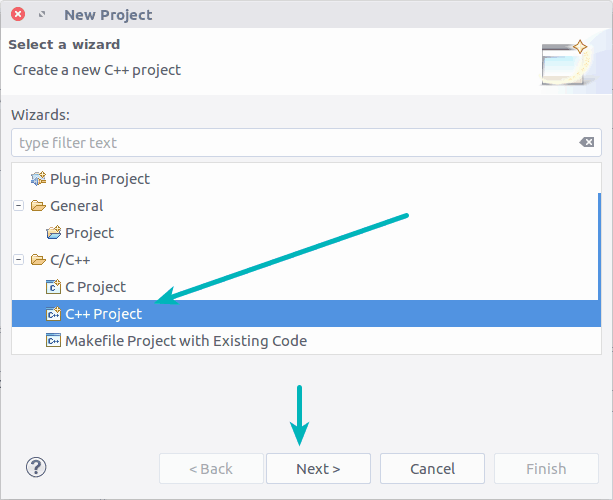The width and height of the screenshot is (613, 500).
Task: Choose the Plug-in Project entry
Action: point(100,179)
